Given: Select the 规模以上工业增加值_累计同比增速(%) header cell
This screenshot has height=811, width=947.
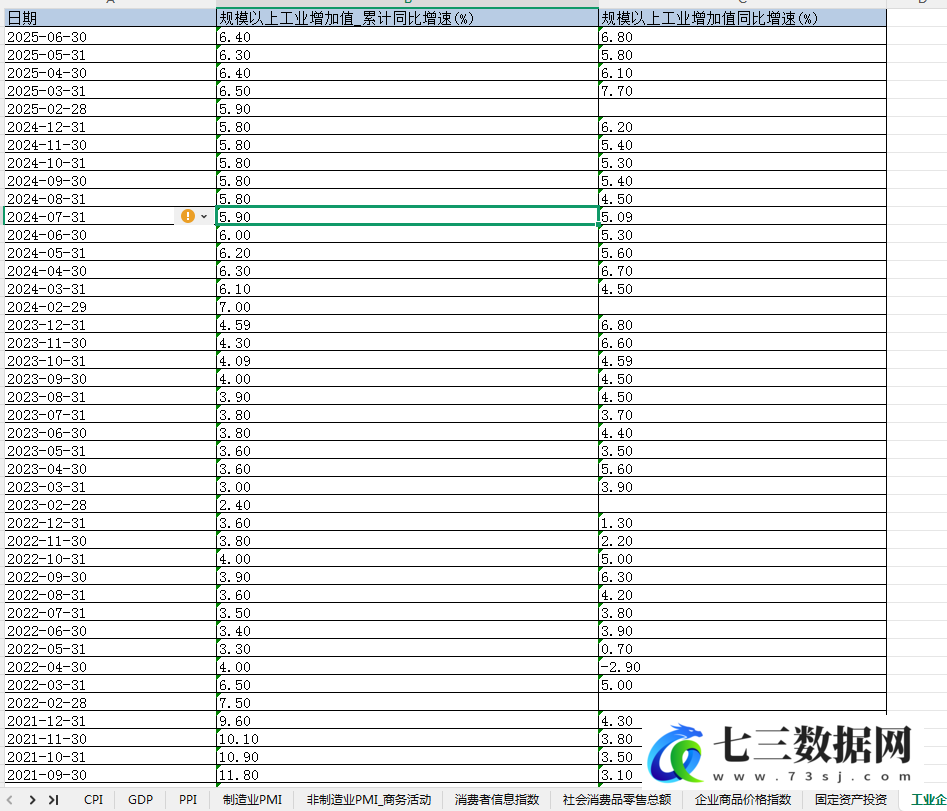Looking at the screenshot, I should point(408,18).
